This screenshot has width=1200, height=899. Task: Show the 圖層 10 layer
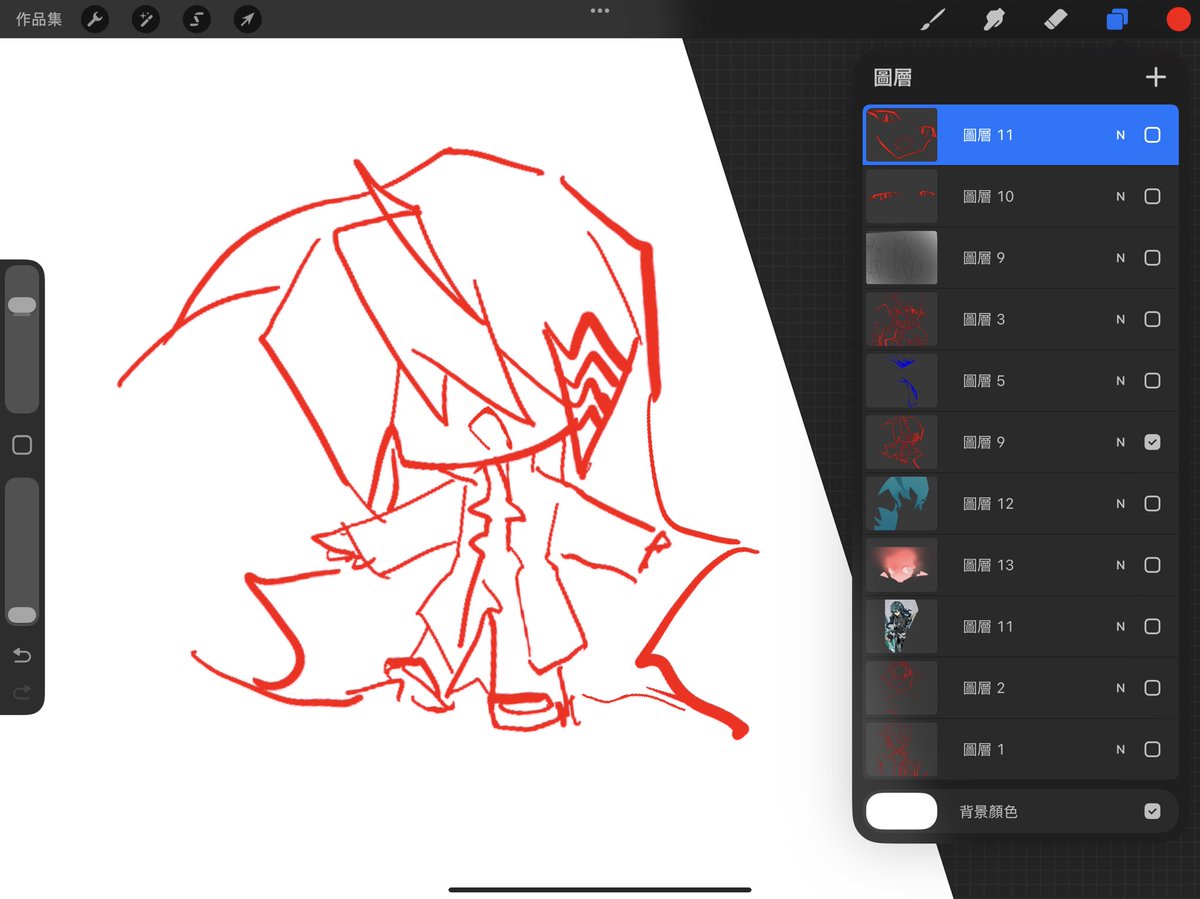coord(1152,197)
